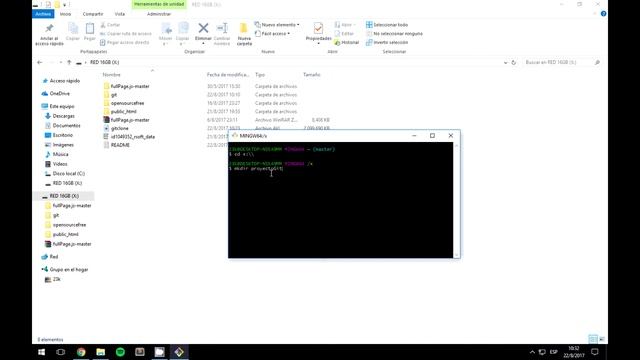Switch to the Vista ribbon tab
This screenshot has height=360, width=640.
click(120, 14)
